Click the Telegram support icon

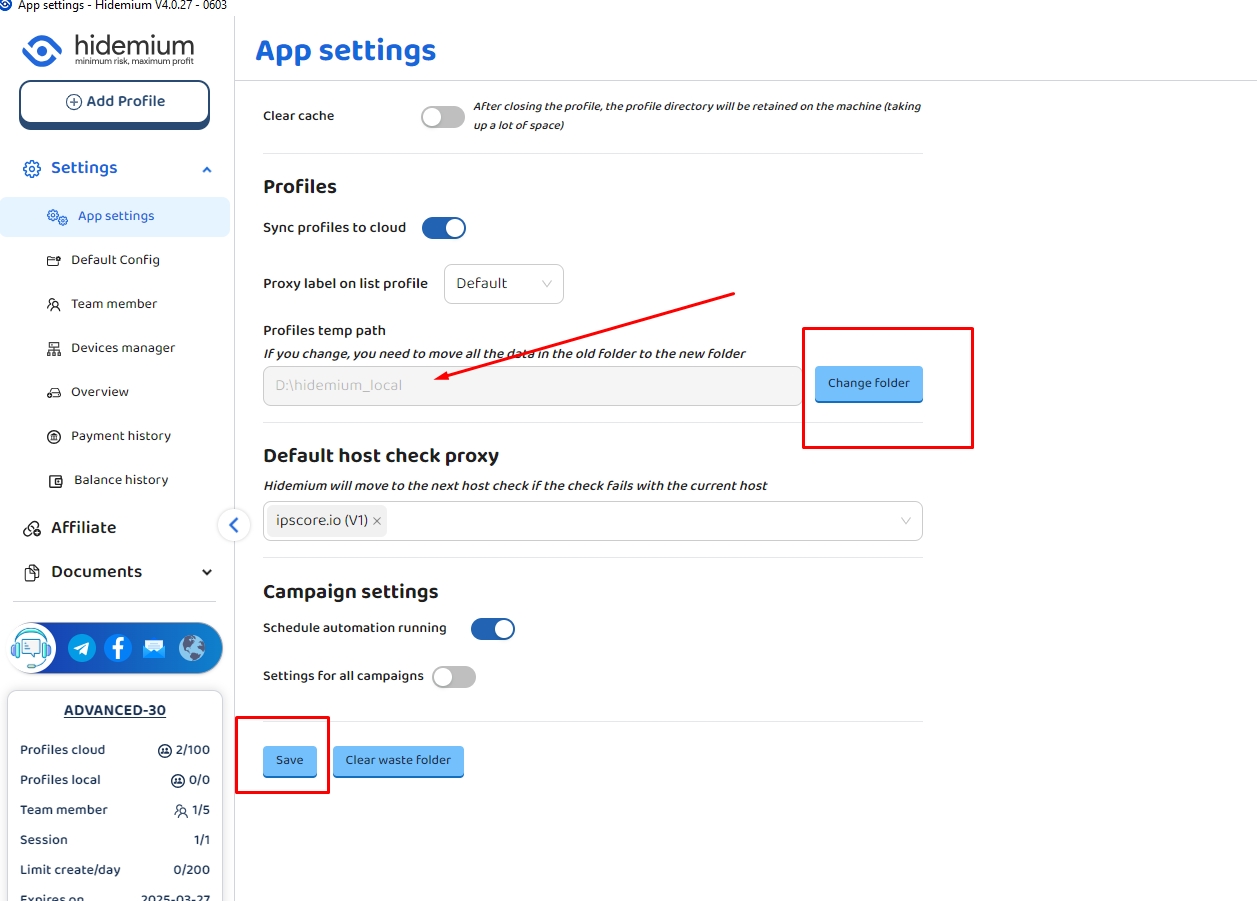[82, 648]
